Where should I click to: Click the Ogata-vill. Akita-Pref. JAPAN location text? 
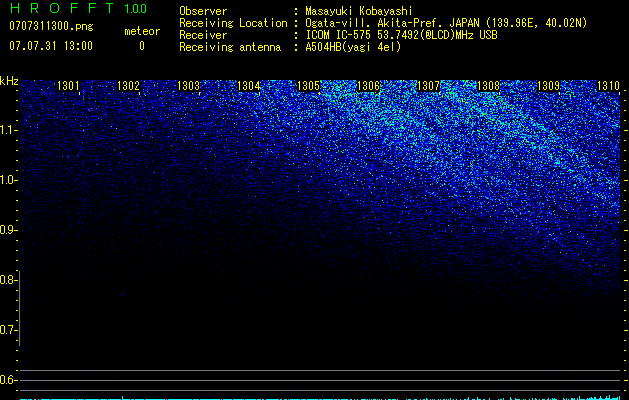click(x=446, y=23)
